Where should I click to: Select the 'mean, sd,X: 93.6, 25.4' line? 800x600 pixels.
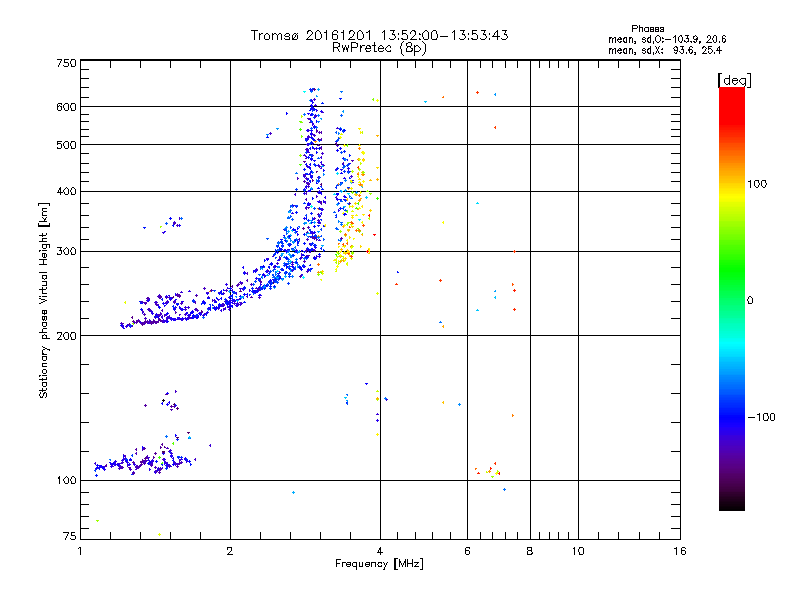point(665,50)
